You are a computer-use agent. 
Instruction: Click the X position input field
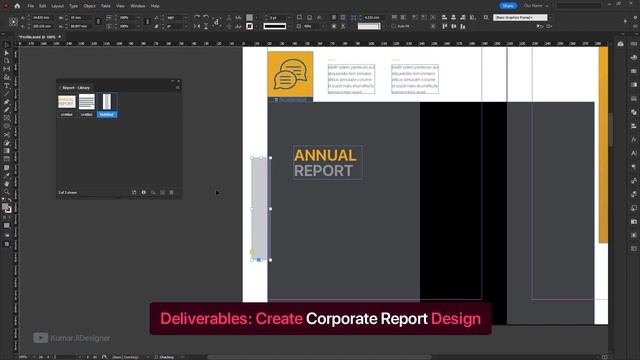(43, 18)
